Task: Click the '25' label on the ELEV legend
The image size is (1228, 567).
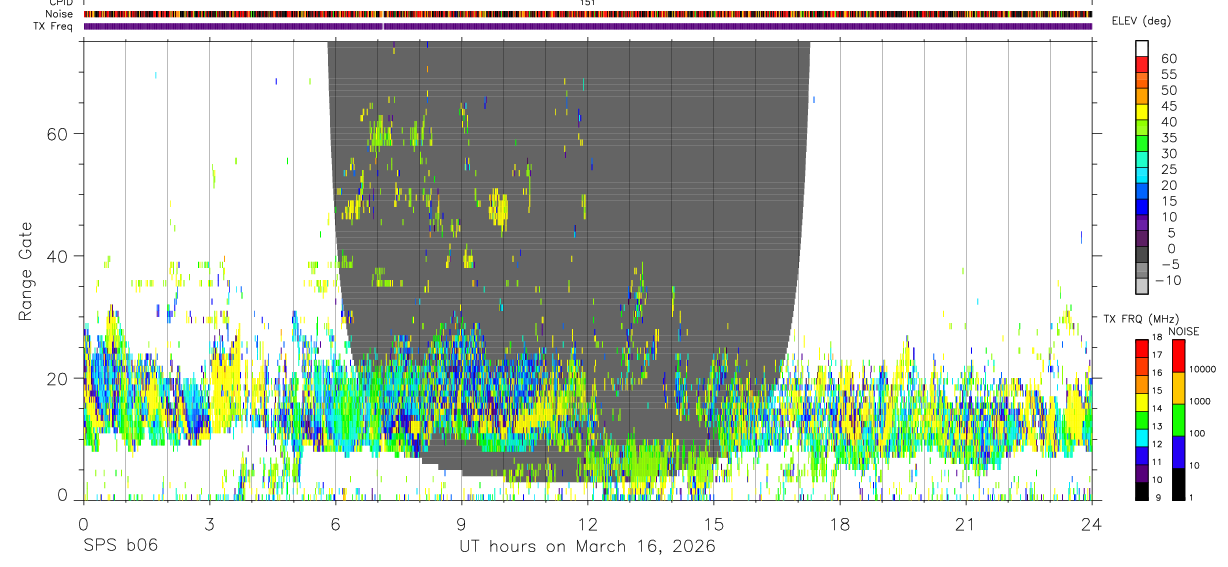Action: [x=1168, y=170]
